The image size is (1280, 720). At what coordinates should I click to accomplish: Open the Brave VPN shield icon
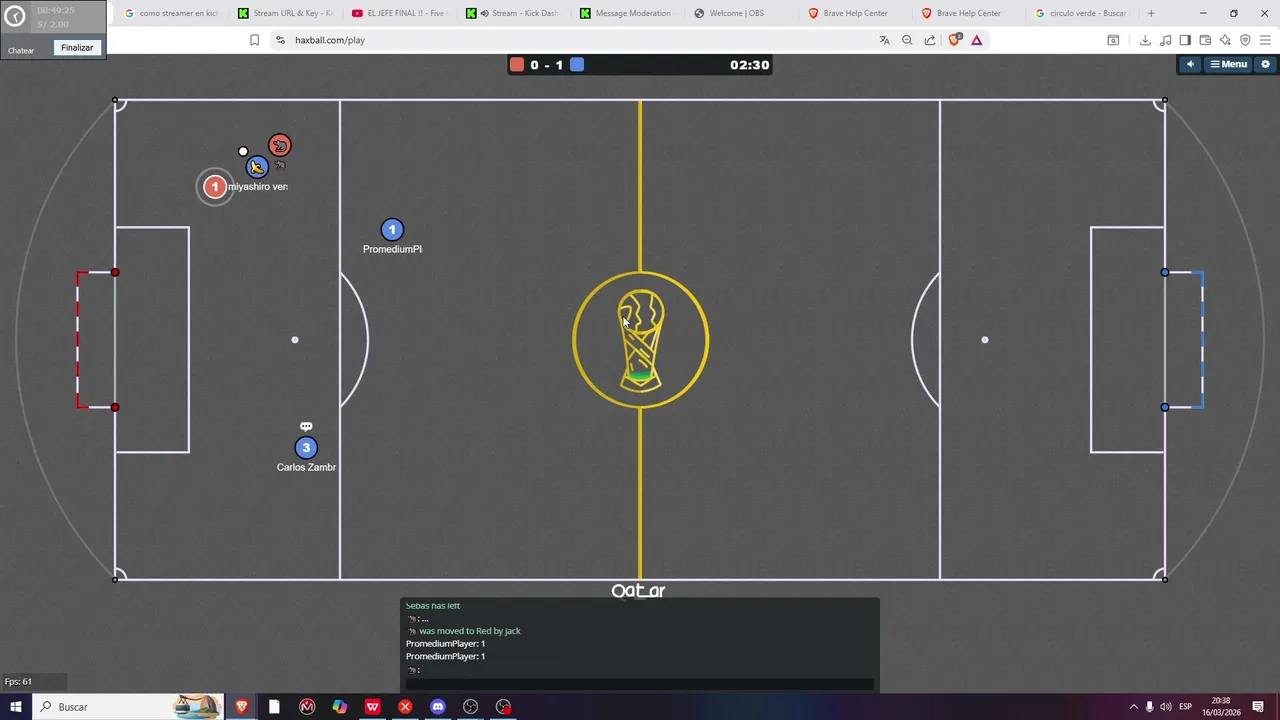pyautogui.click(x=1245, y=40)
